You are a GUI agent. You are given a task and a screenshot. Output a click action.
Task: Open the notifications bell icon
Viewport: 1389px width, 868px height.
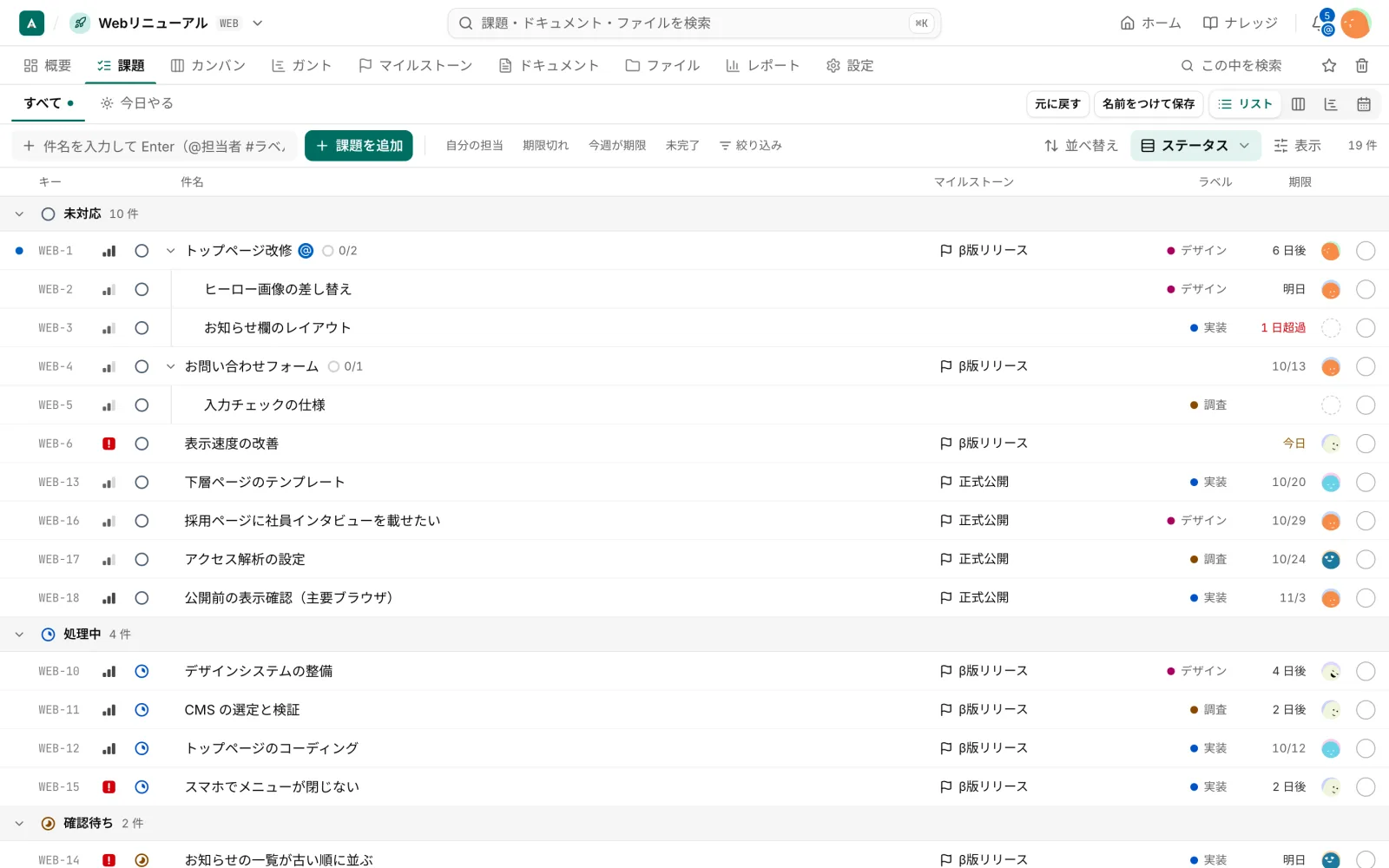1319,23
